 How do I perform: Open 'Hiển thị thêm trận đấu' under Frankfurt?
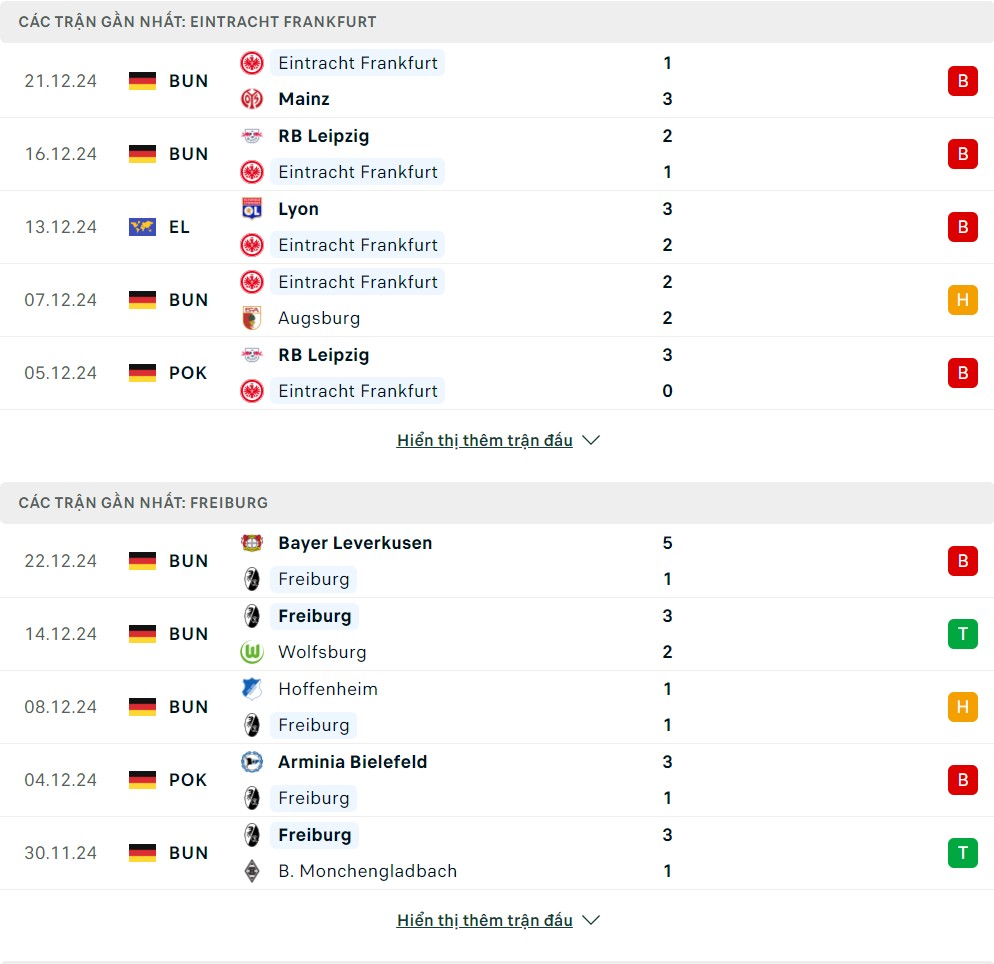tap(484, 440)
